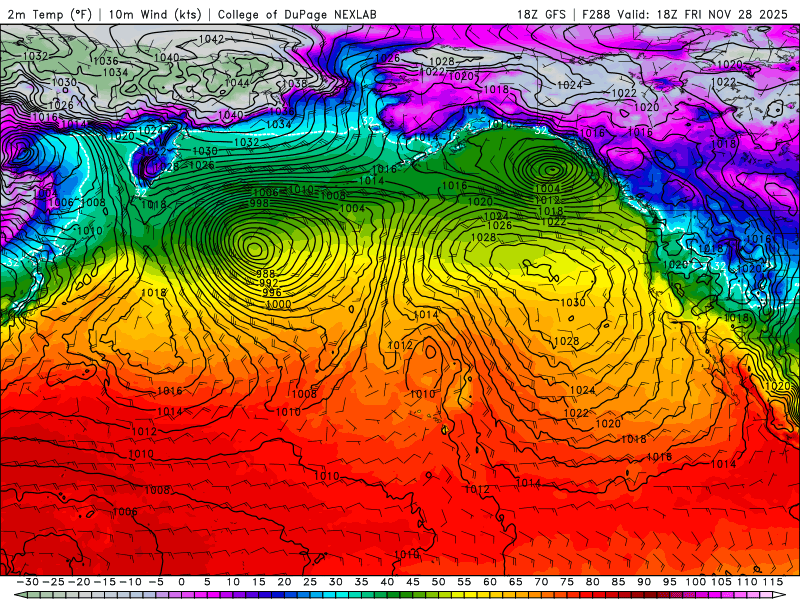This screenshot has width=800, height=600.
Task: Click the 90 label on temperature scale
Action: pos(644,582)
